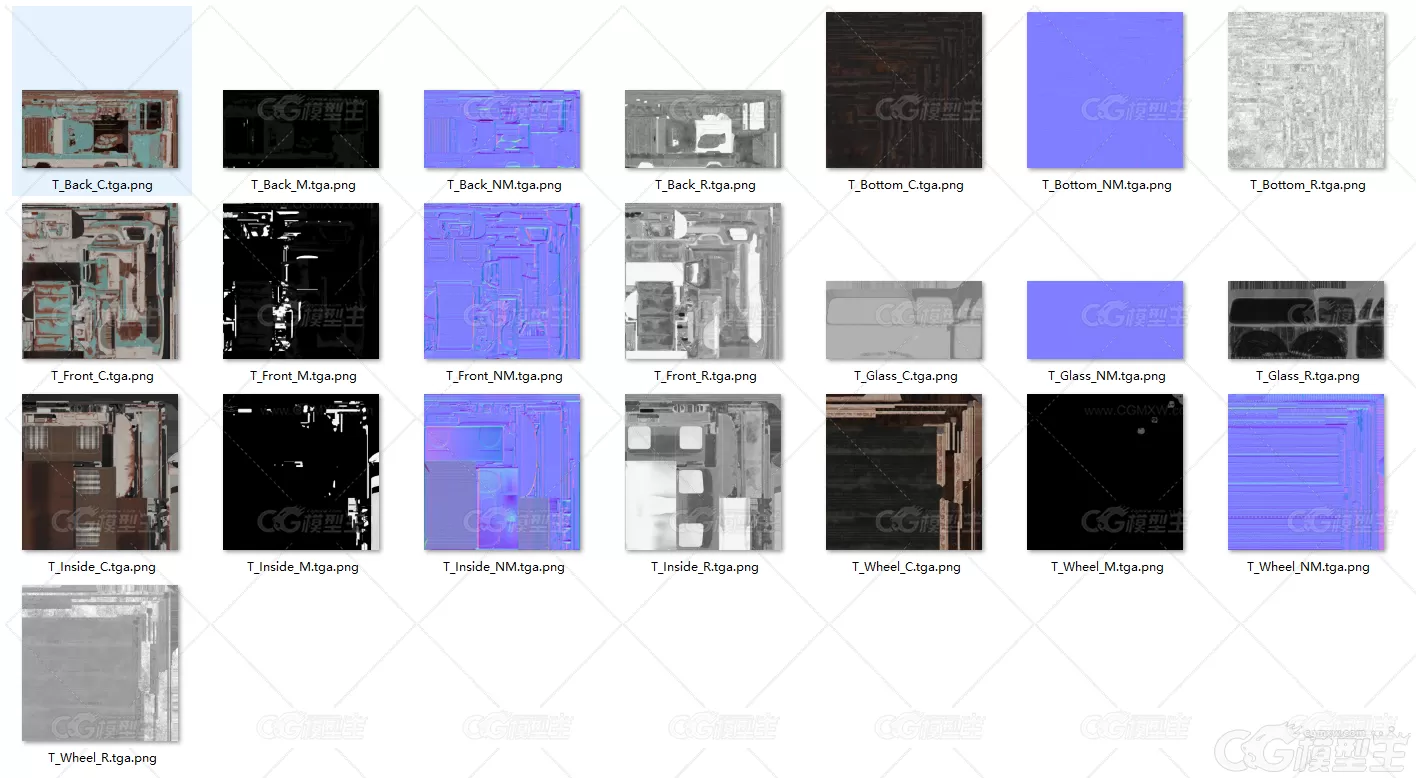Select the T_Inside_R.tga.png thumbnail
This screenshot has width=1416, height=778.
pyautogui.click(x=703, y=472)
